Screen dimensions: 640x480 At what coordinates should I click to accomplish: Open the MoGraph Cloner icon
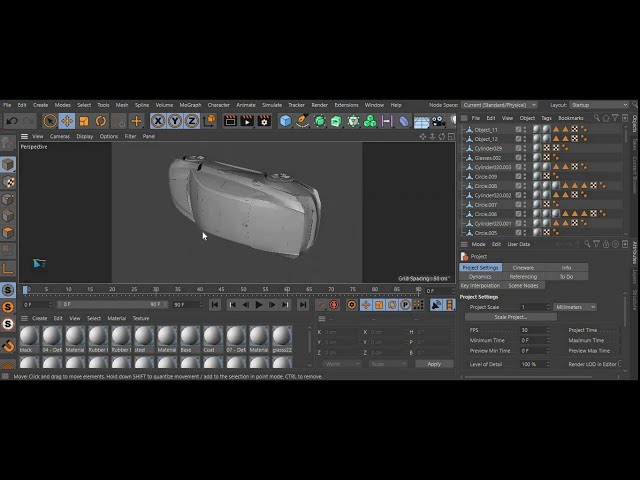coord(370,121)
